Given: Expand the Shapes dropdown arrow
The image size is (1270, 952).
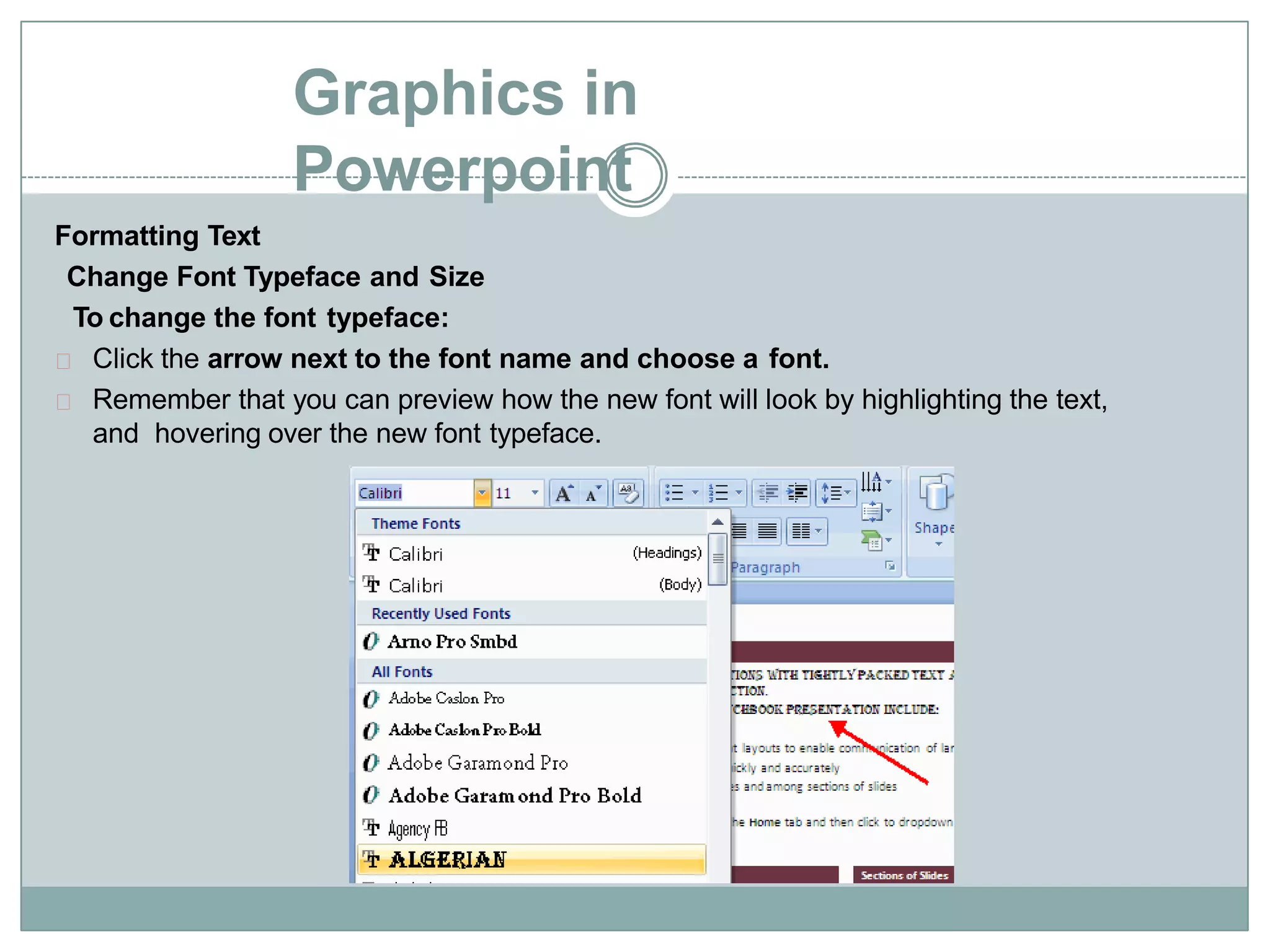Looking at the screenshot, I should (938, 544).
